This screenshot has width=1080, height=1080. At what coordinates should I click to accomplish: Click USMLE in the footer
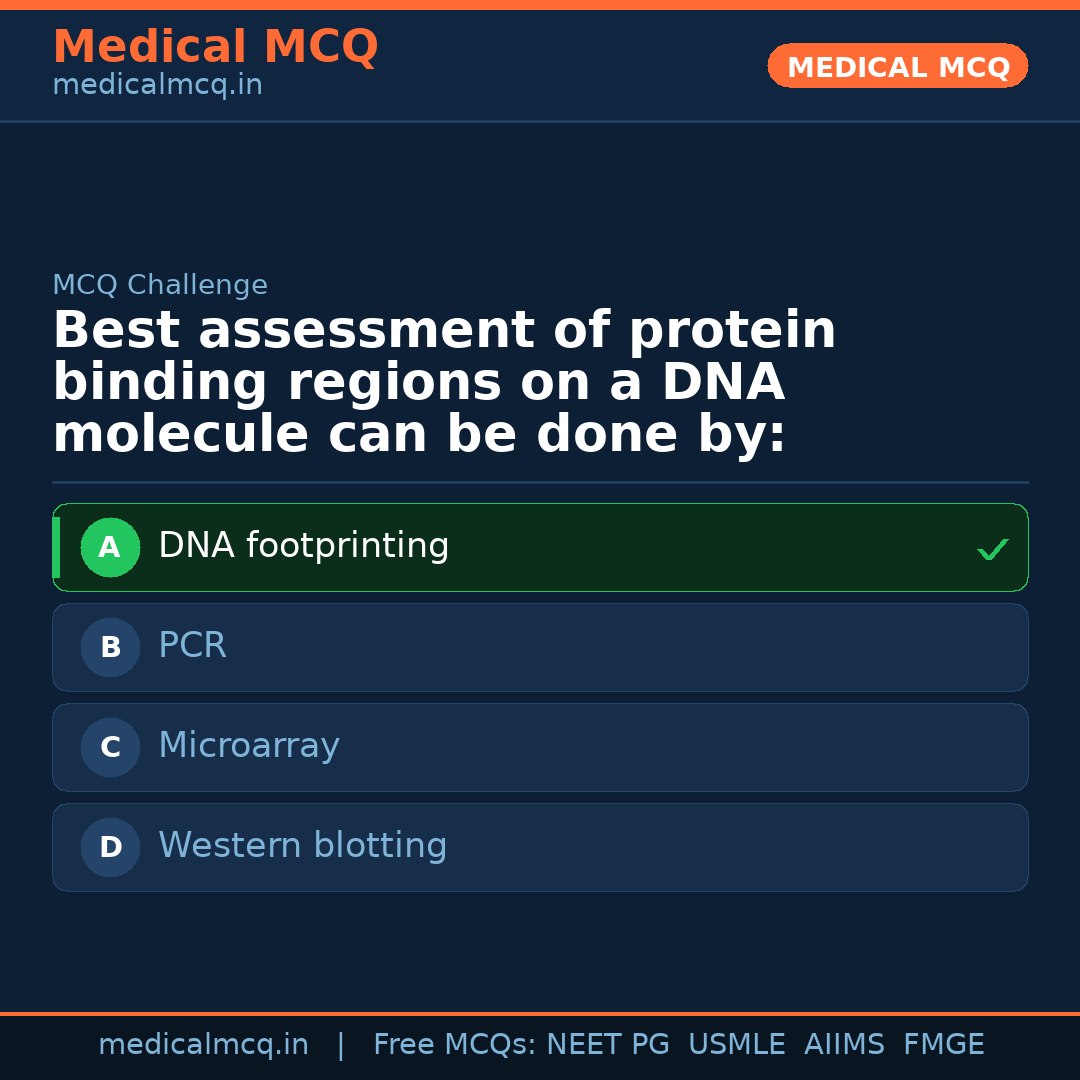[x=737, y=1045]
